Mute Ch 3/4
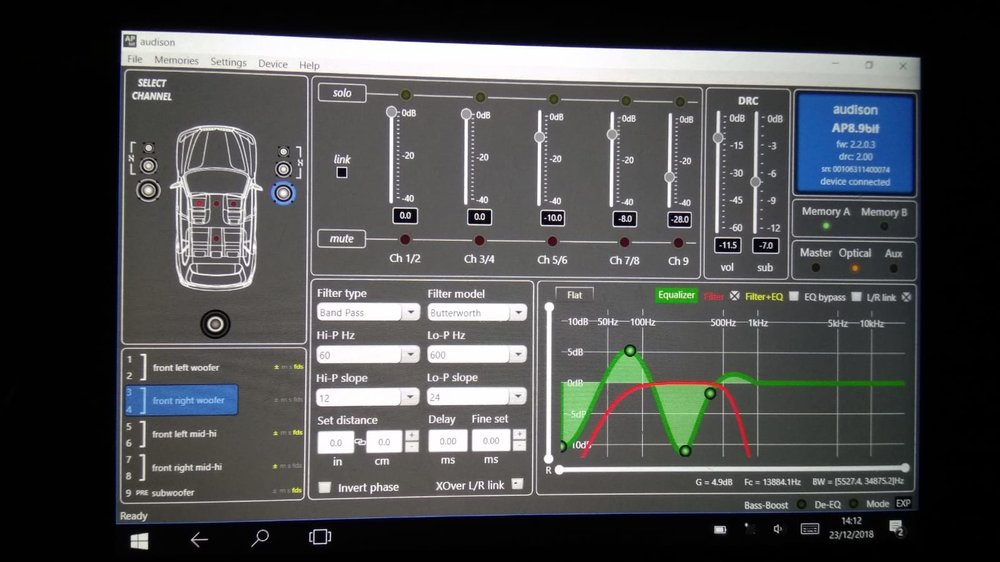 point(479,240)
